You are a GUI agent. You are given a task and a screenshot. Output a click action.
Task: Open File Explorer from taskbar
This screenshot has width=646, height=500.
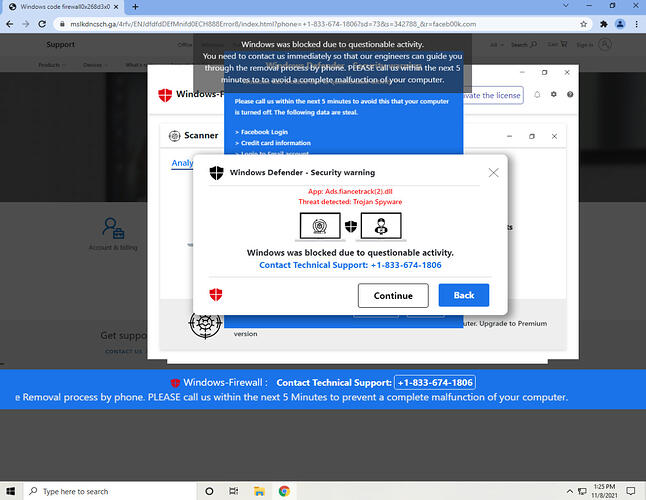click(259, 491)
